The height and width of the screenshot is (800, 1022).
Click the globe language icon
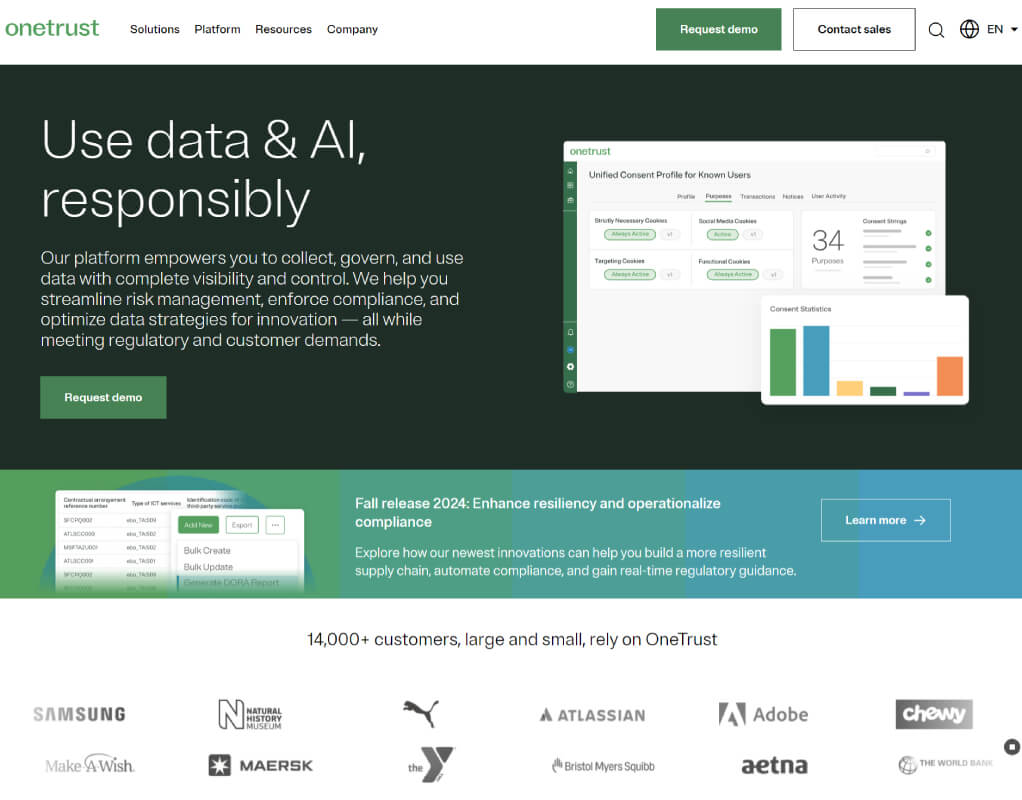coord(969,29)
